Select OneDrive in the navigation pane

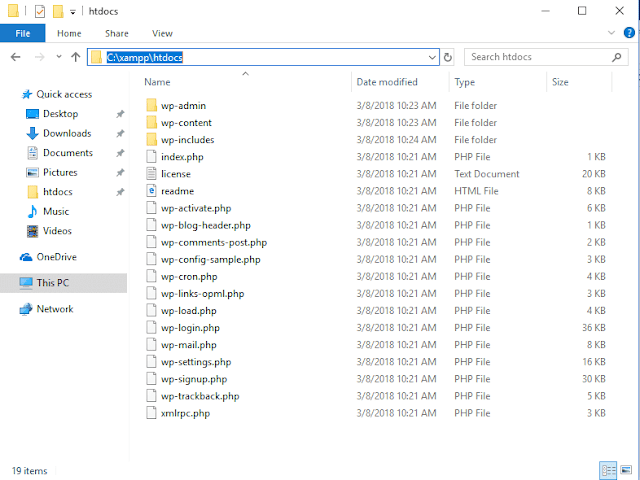tap(56, 257)
